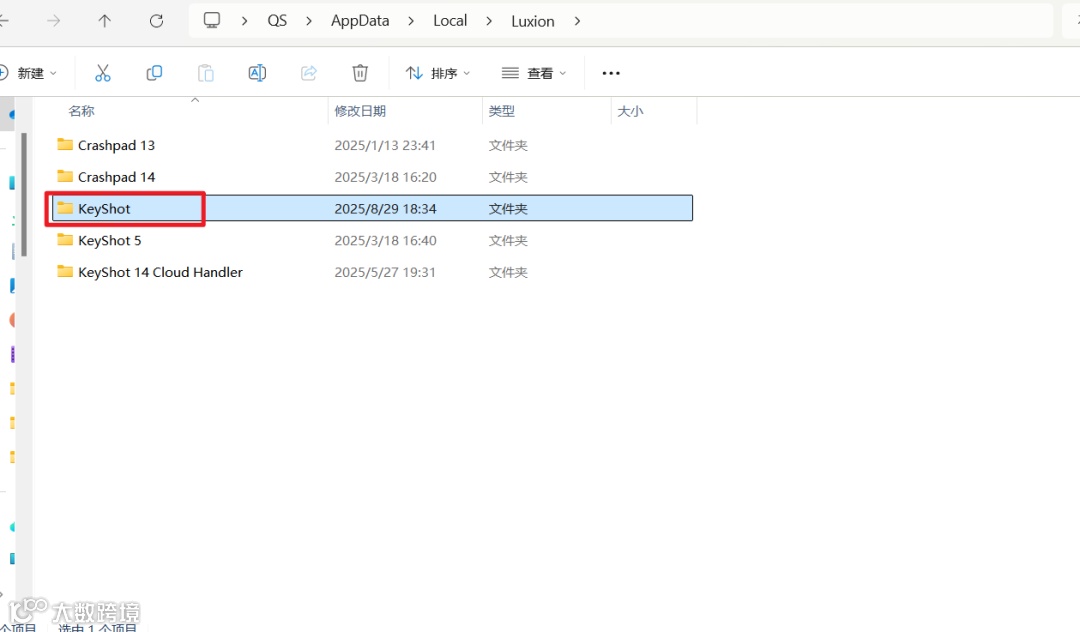Sort by 大小 column header
Image resolution: width=1080 pixels, height=632 pixels.
(630, 111)
